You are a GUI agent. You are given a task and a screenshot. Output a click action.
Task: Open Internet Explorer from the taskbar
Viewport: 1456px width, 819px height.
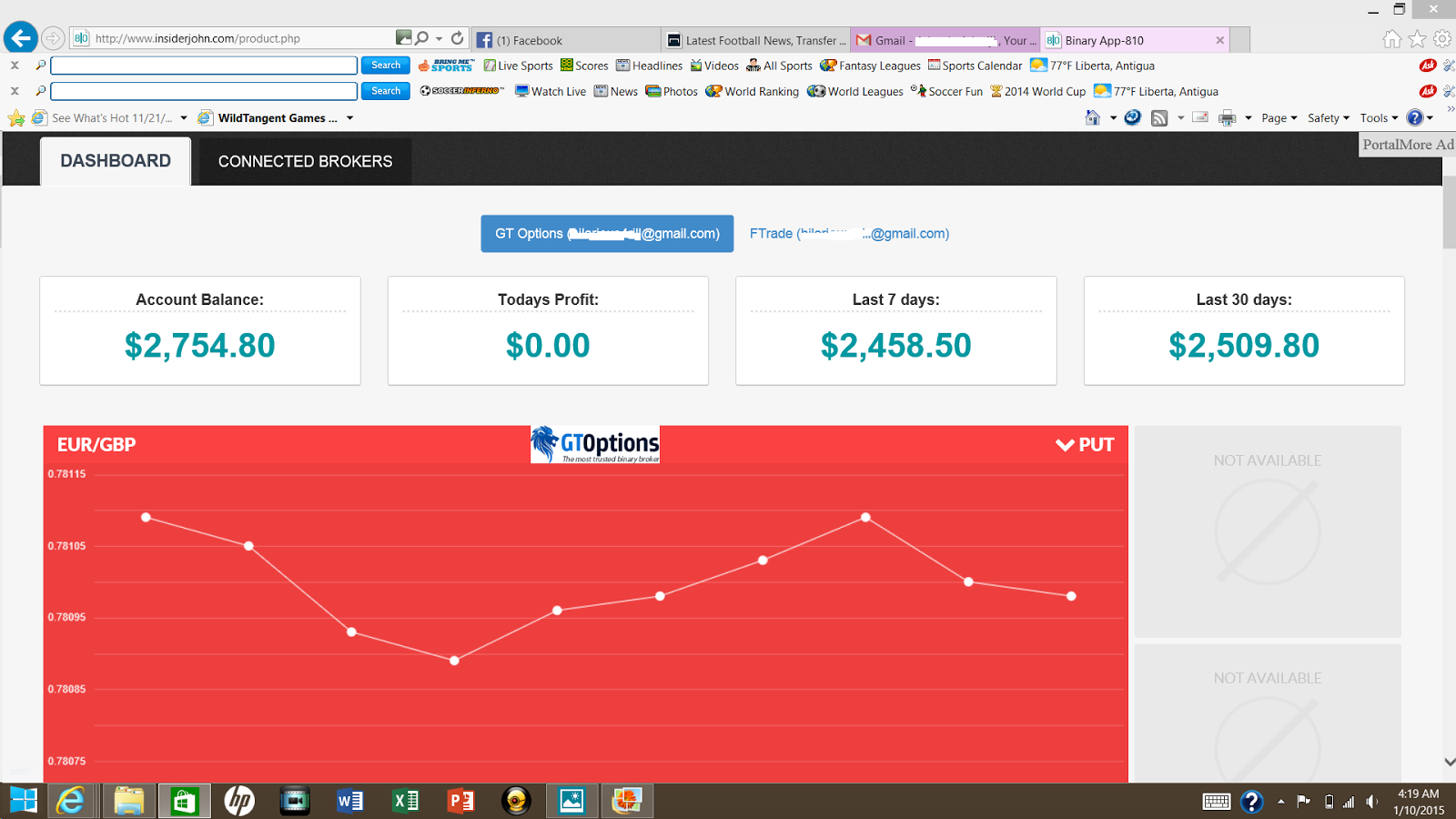click(x=70, y=801)
